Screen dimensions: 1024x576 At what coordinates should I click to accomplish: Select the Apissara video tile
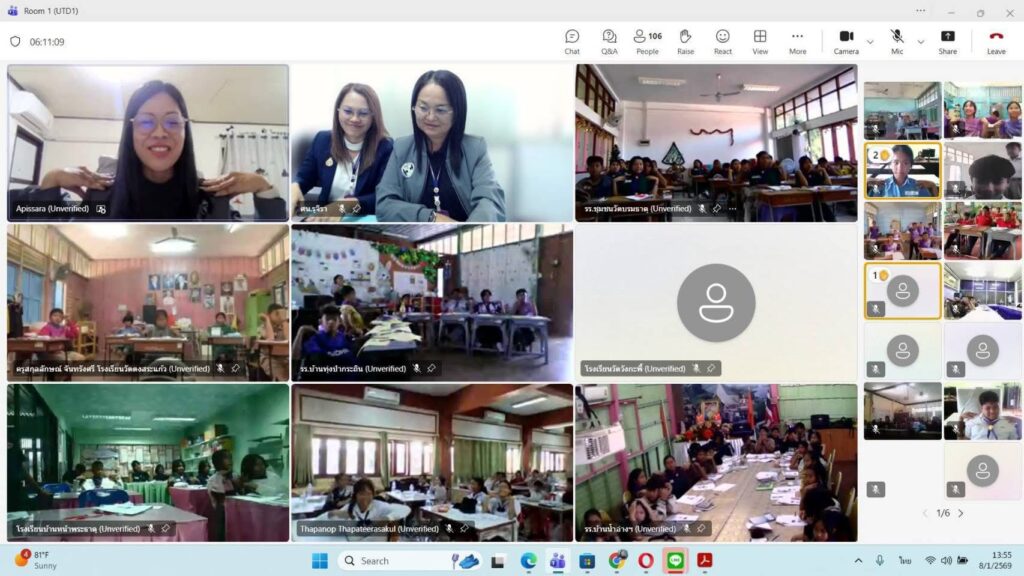point(148,140)
